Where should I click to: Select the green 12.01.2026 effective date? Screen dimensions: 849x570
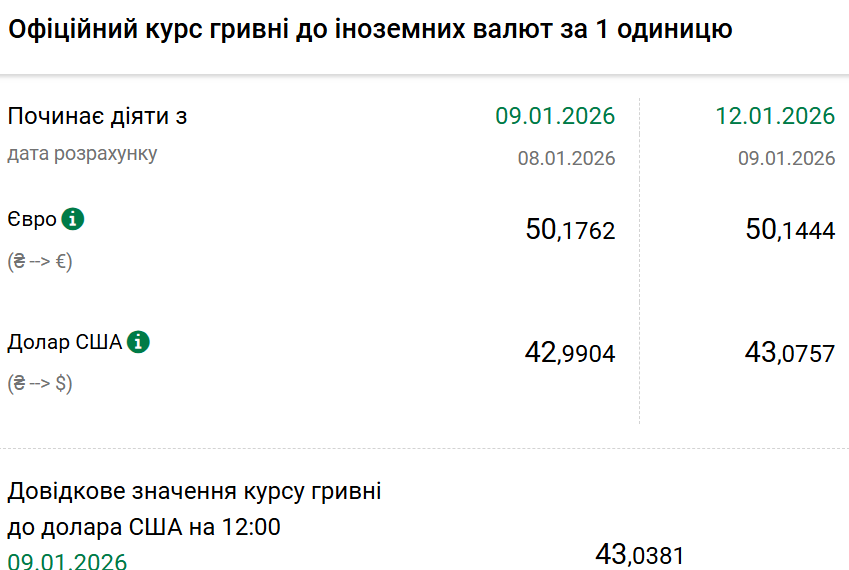775,116
